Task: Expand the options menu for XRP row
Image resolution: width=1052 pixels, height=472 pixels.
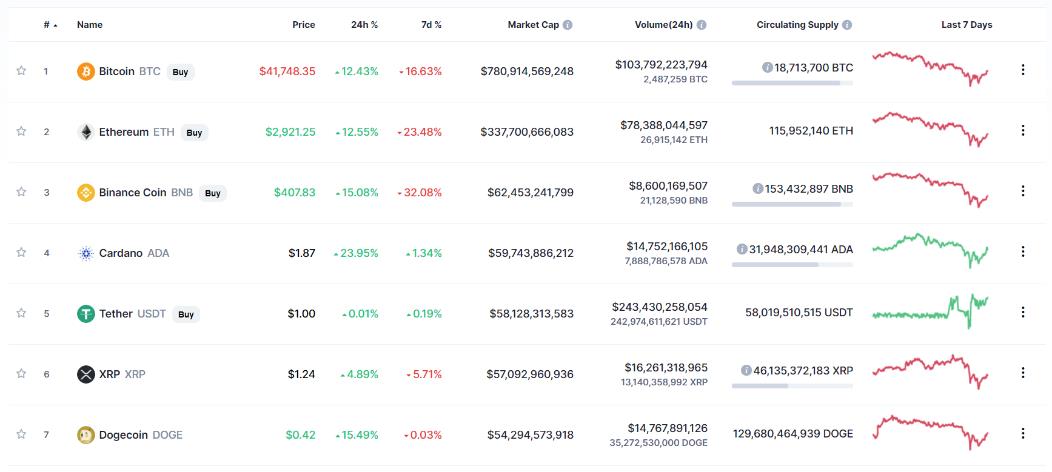Action: tap(1022, 373)
